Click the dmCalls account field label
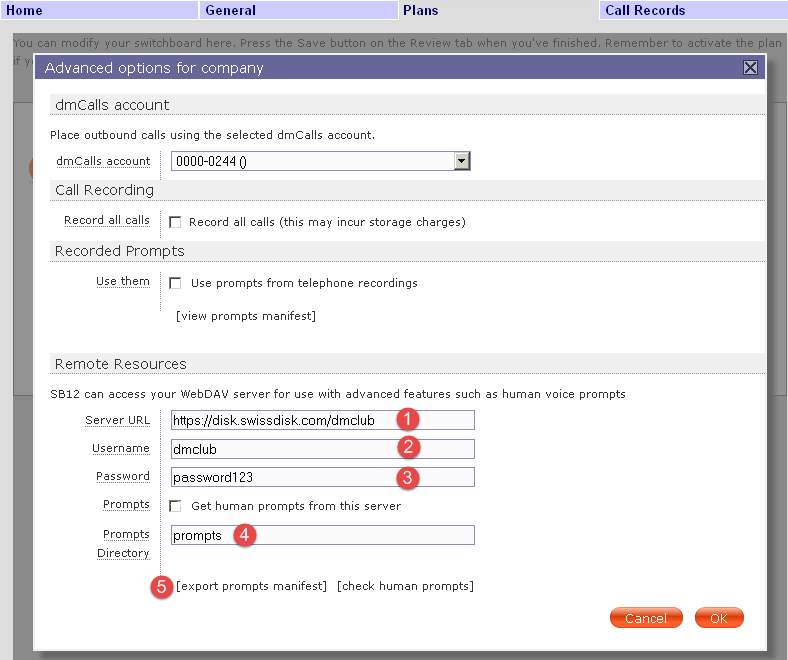 103,161
